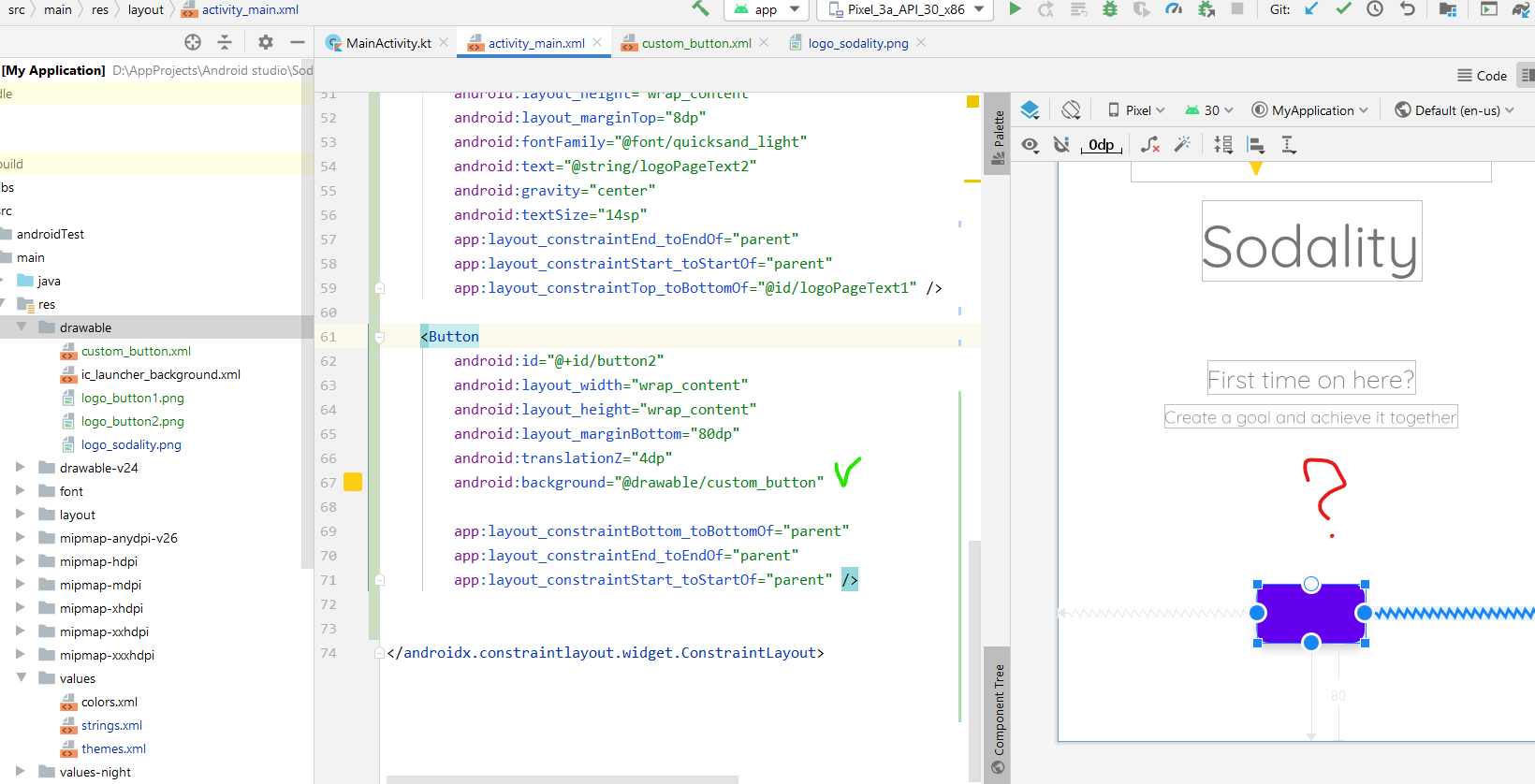This screenshot has height=784, width=1535.
Task: Open MyApplication theme dropdown
Action: pyautogui.click(x=1310, y=110)
